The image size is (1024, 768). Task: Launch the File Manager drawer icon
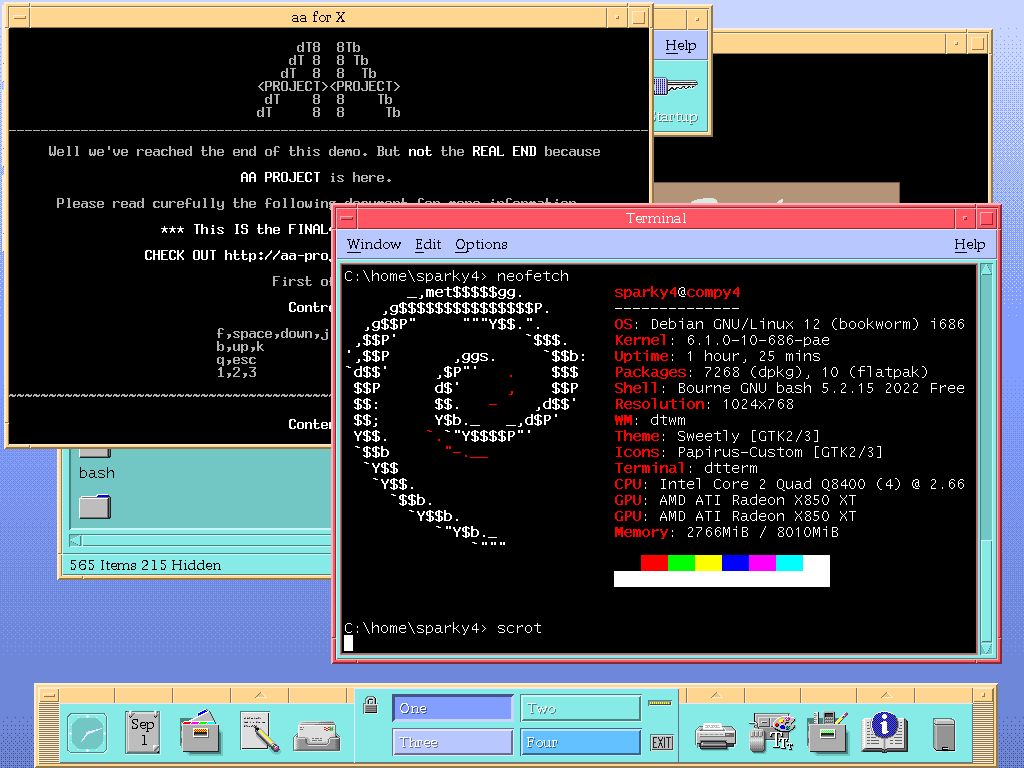click(x=201, y=733)
